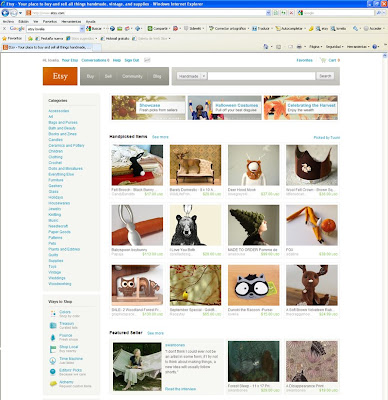Open the Ver menu

[x=36, y=21]
